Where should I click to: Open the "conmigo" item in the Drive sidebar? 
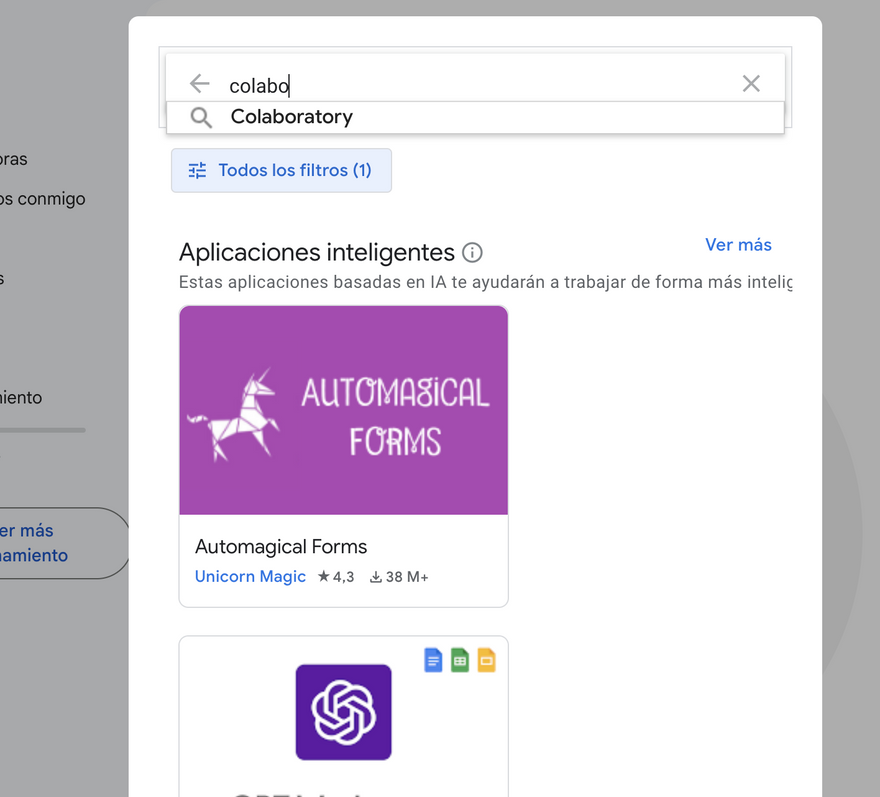click(x=43, y=199)
